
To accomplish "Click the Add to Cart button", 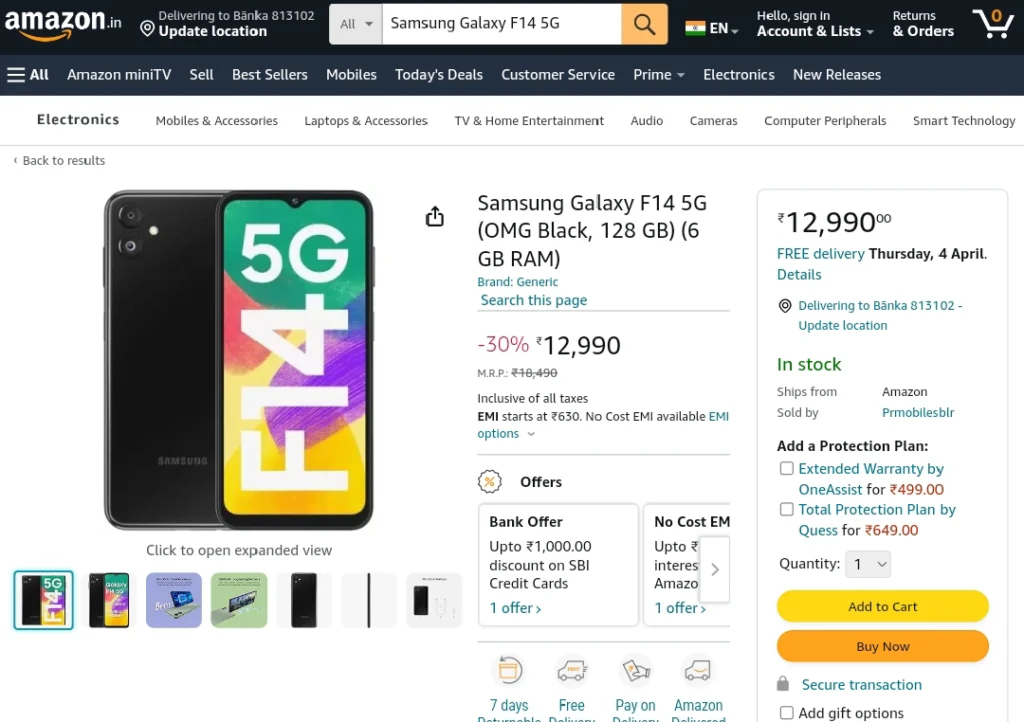I will coord(882,606).
